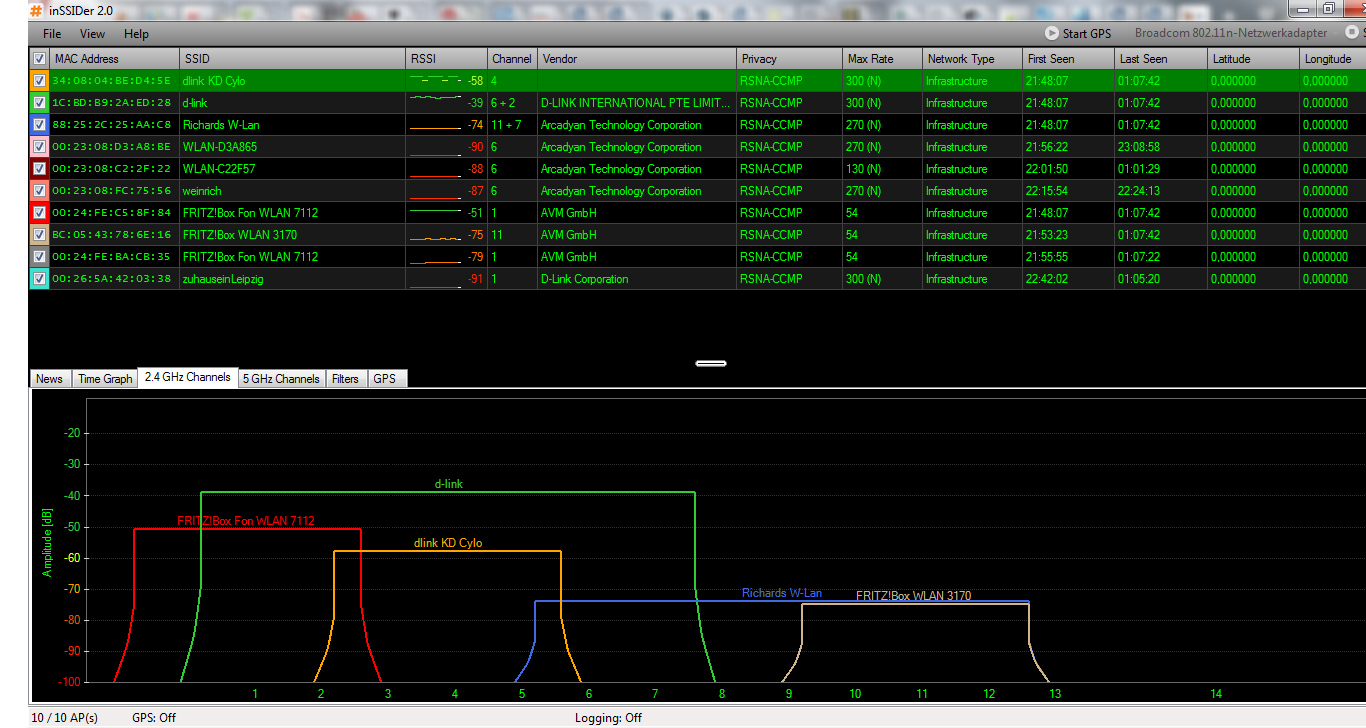Screen dimensions: 1366x728
Task: Toggle checkbox for WLAN-D3A865
Action: tap(39, 147)
